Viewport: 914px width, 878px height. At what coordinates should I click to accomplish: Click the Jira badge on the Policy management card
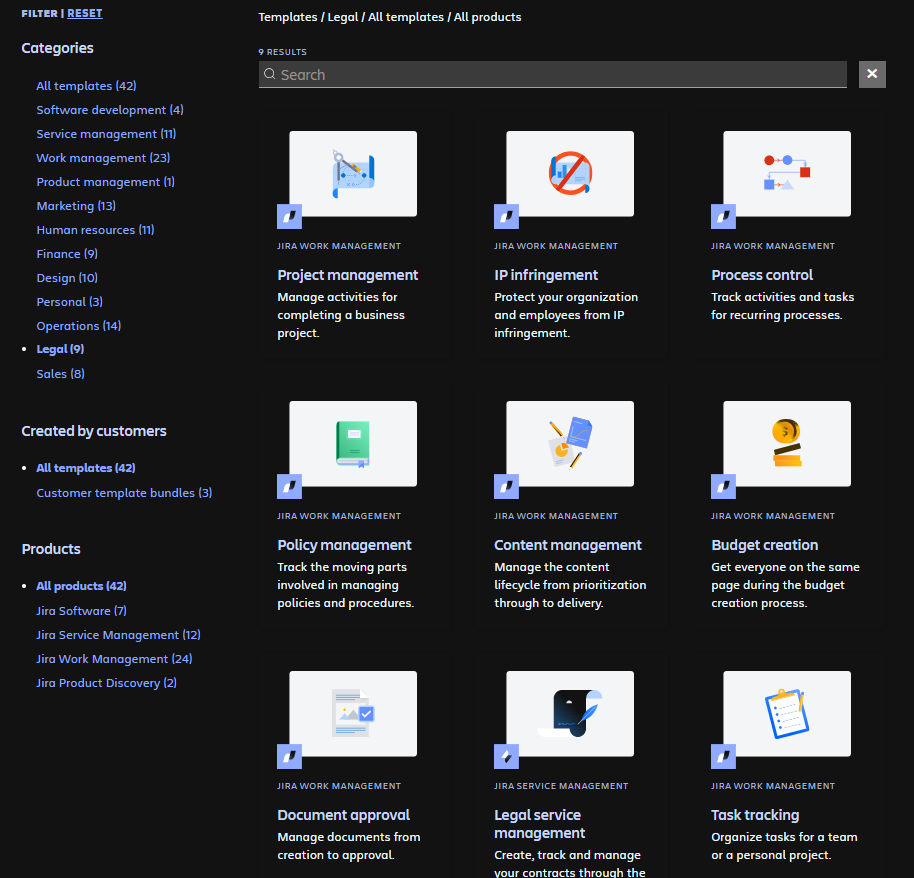pos(289,487)
